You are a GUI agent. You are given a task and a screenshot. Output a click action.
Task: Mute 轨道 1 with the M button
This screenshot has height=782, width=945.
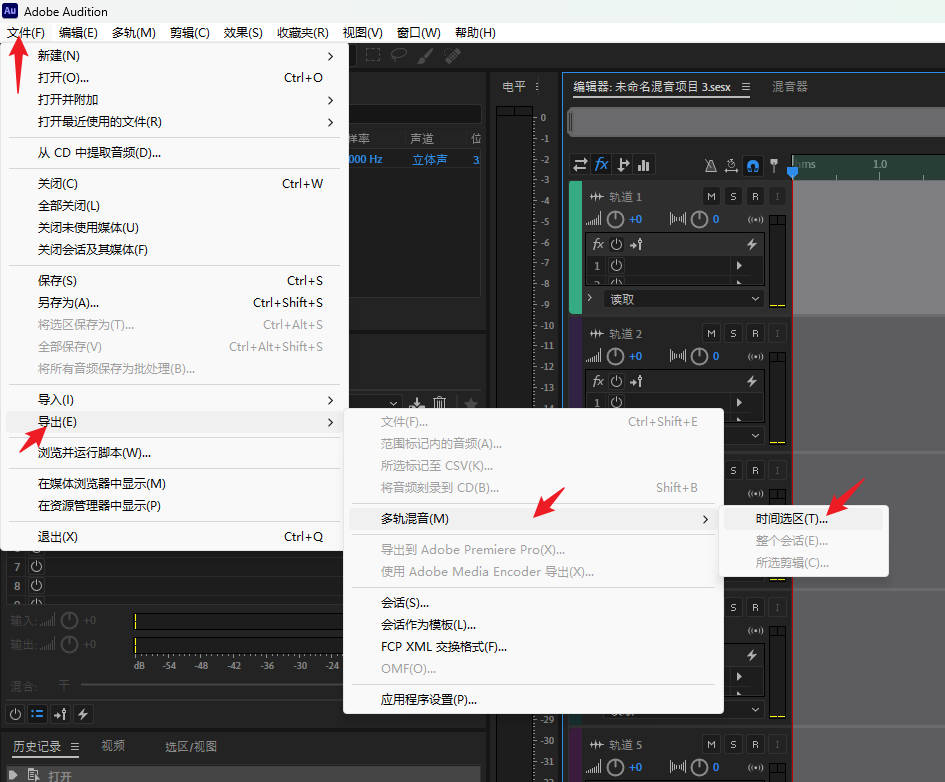(711, 196)
